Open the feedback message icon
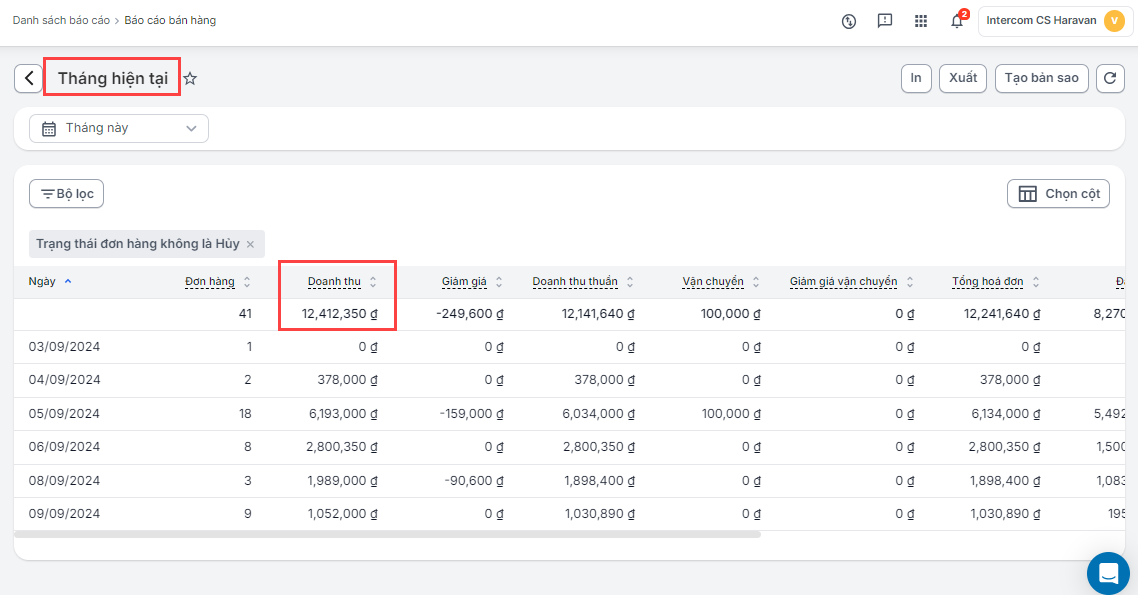Image resolution: width=1138 pixels, height=595 pixels. point(885,21)
